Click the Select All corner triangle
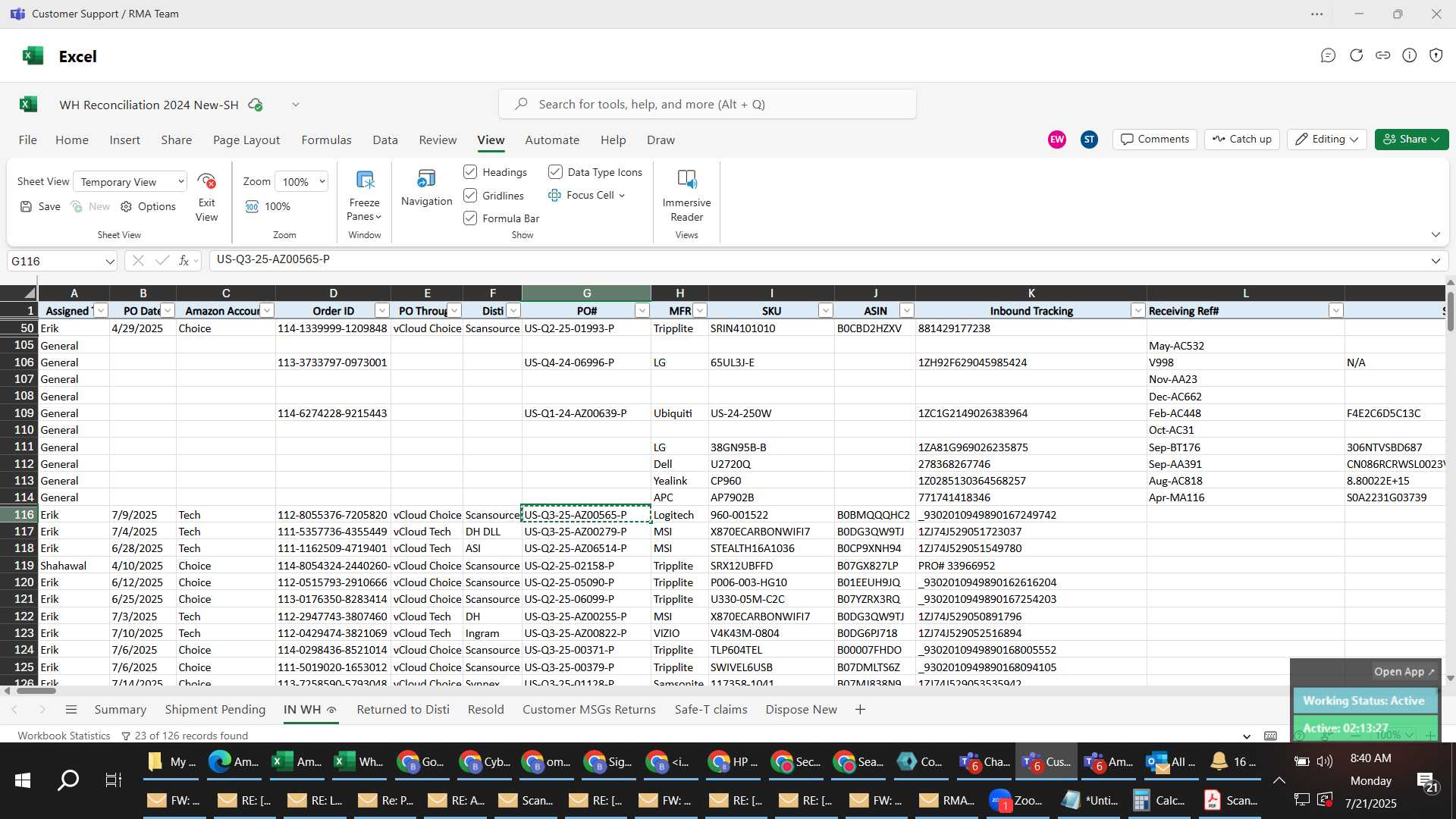The width and height of the screenshot is (1456, 819). click(x=29, y=293)
